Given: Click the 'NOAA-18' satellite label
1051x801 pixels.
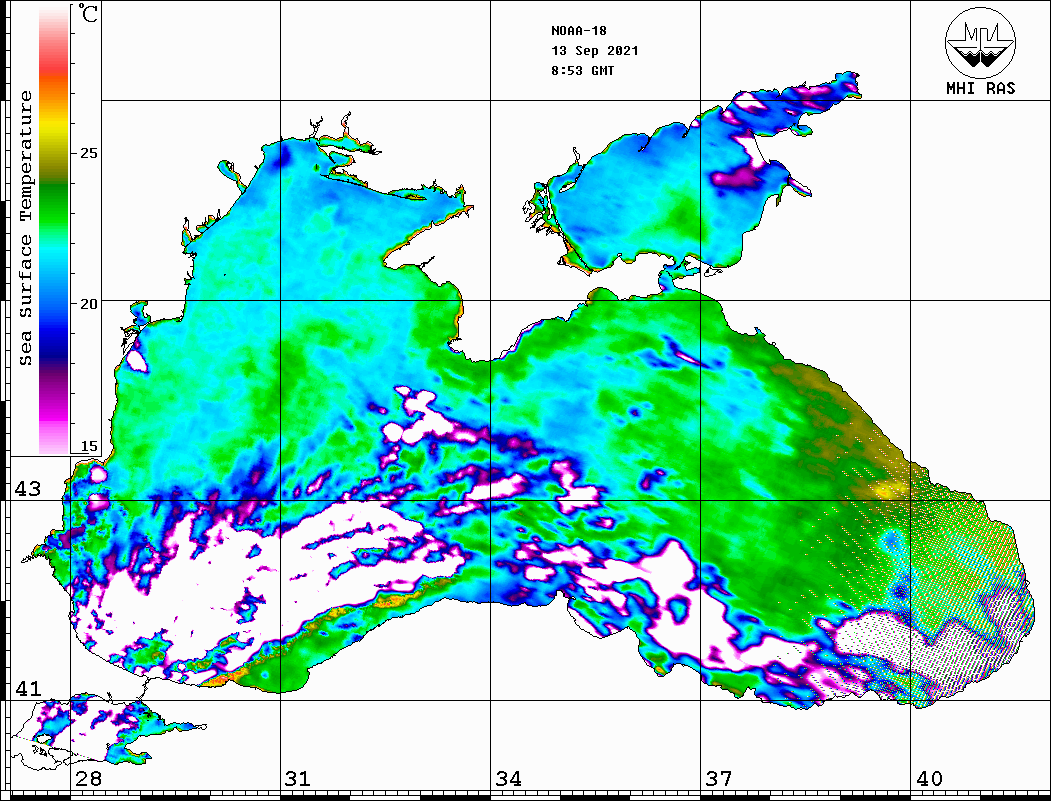Looking at the screenshot, I should 578,31.
